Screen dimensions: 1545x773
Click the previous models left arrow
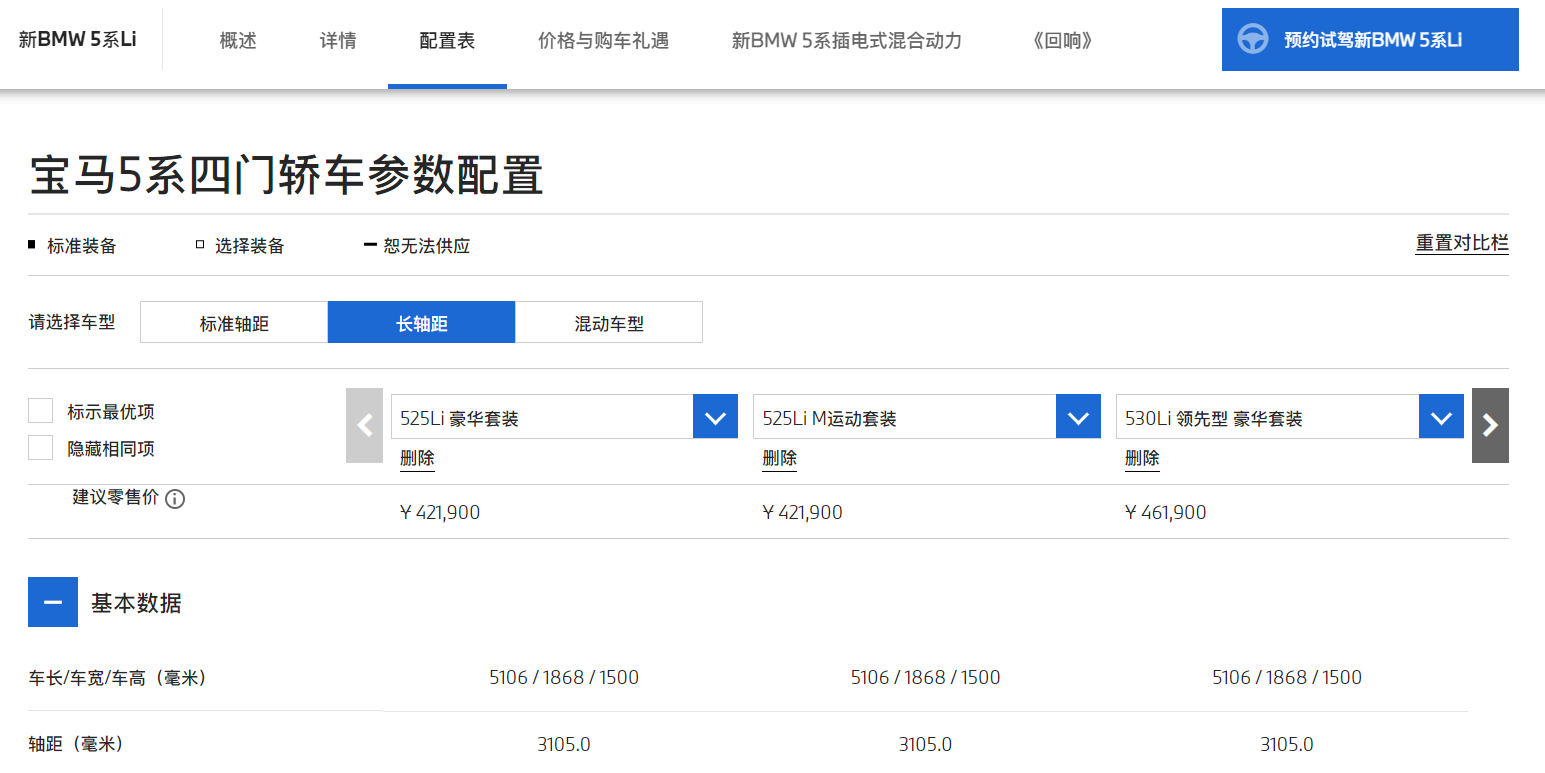364,425
